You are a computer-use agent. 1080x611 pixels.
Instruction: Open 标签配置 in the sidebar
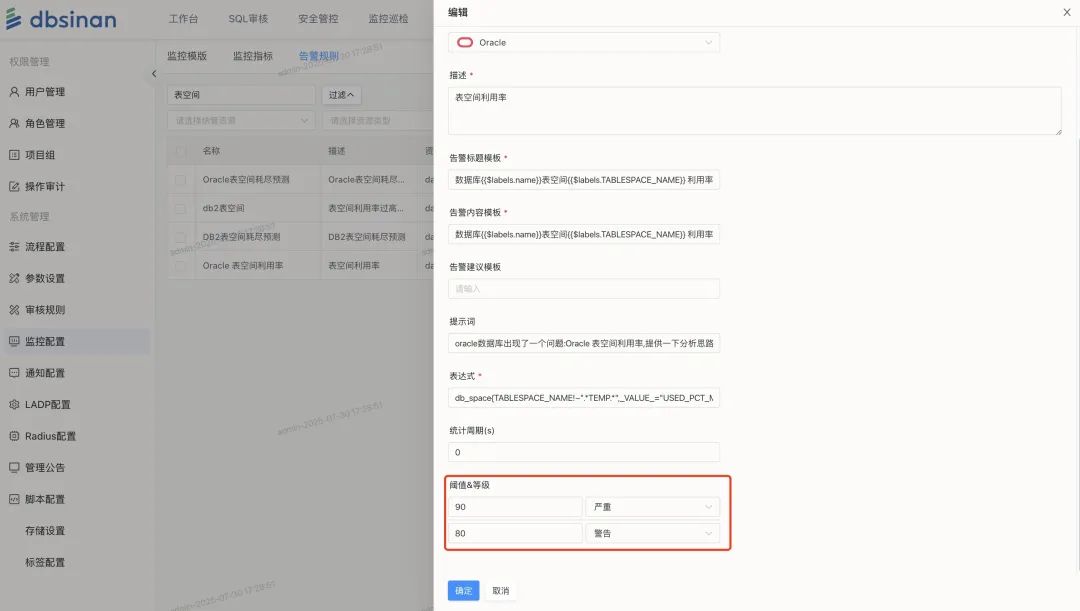(x=45, y=563)
